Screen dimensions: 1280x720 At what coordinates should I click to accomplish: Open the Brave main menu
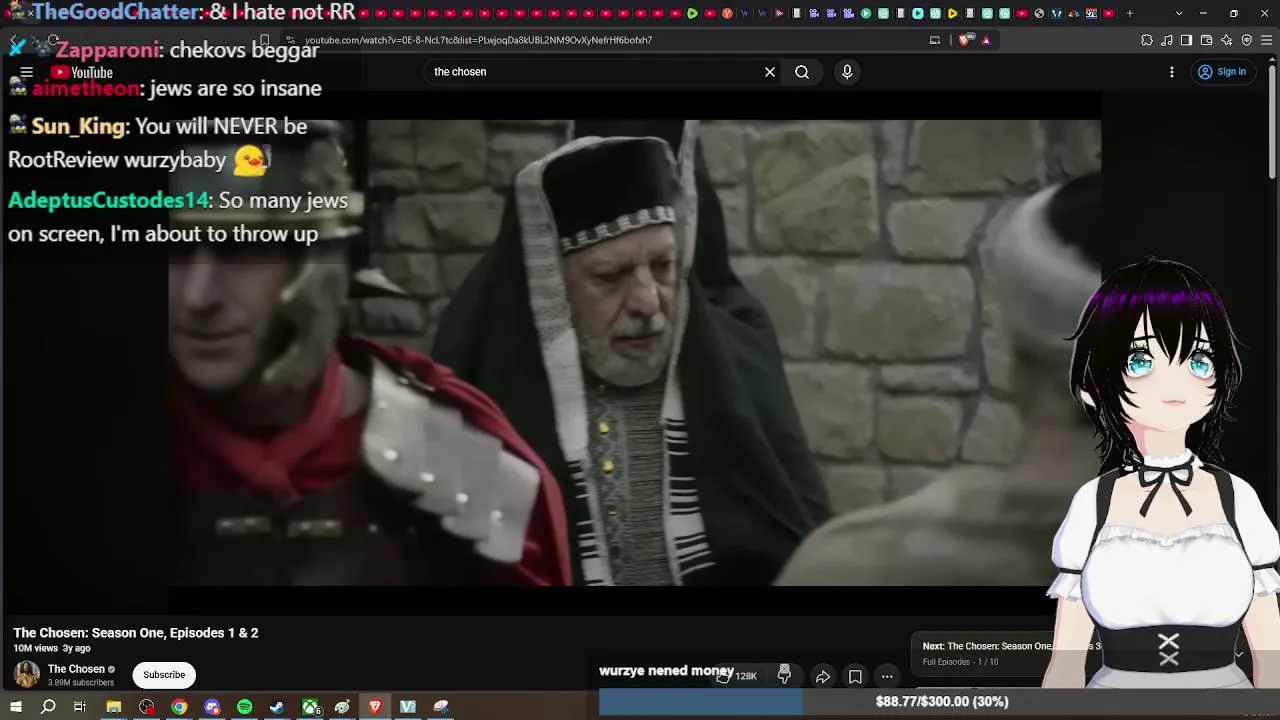pos(1267,40)
